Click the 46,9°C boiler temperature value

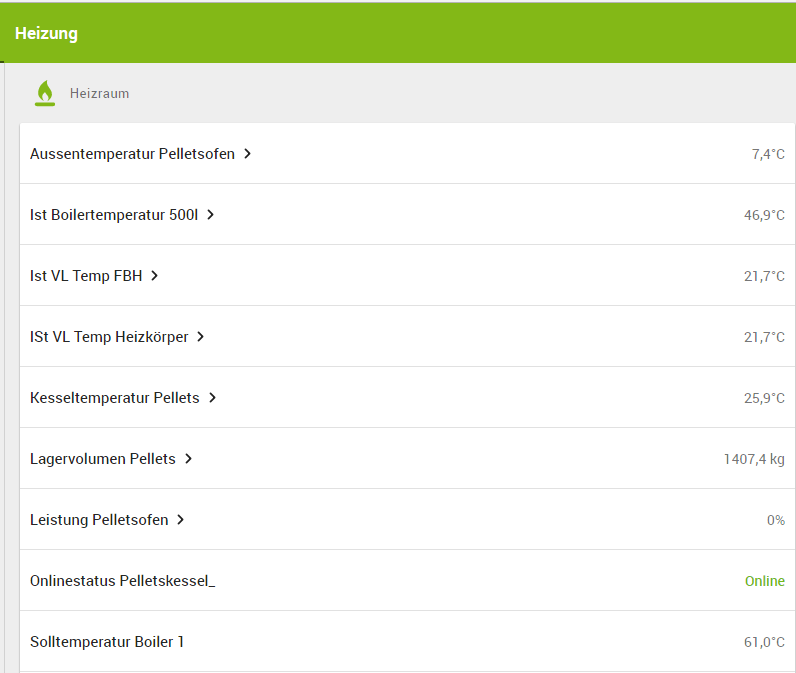click(764, 215)
